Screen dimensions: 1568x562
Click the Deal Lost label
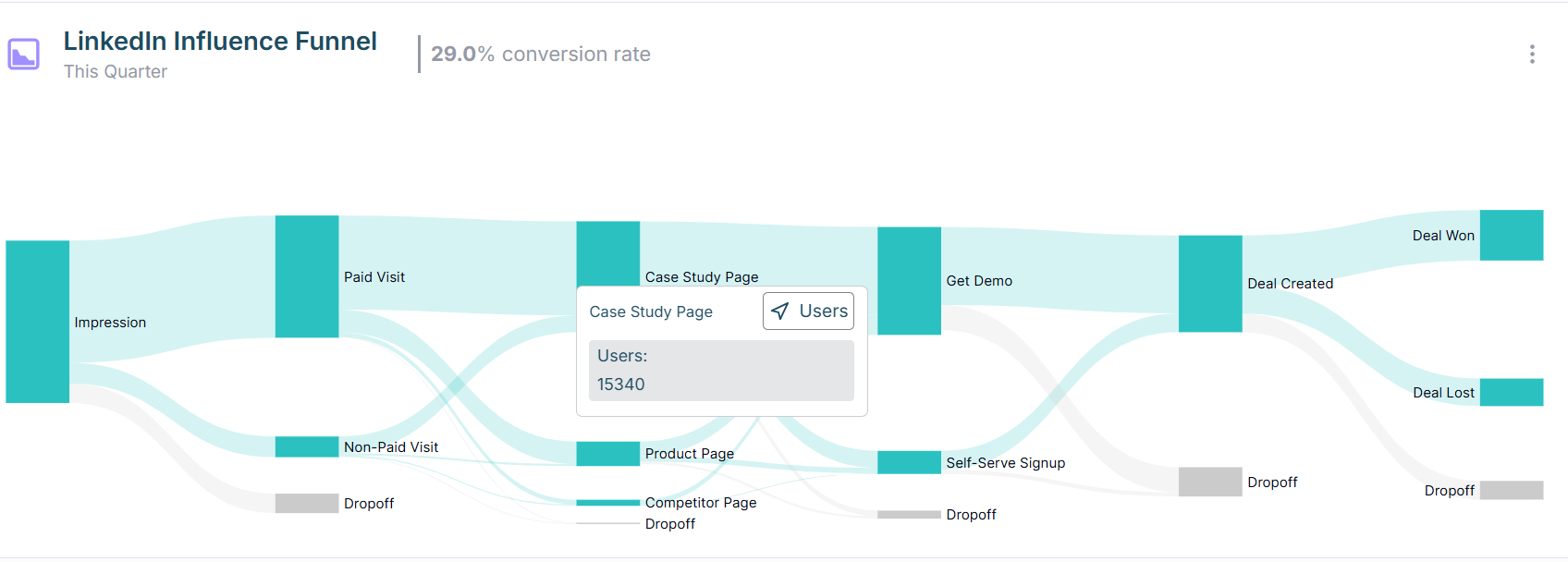[x=1443, y=393]
